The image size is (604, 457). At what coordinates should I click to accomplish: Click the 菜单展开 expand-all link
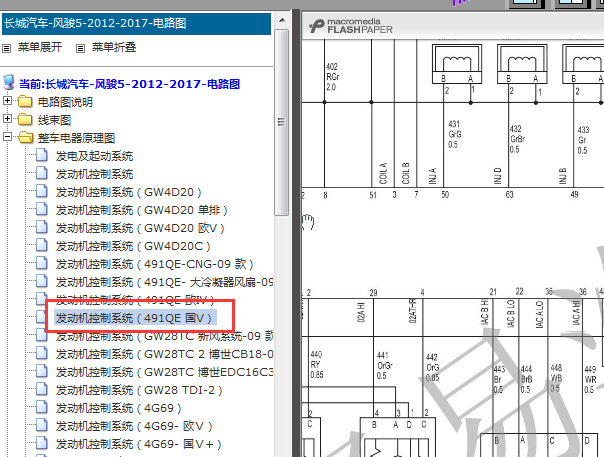[40, 47]
